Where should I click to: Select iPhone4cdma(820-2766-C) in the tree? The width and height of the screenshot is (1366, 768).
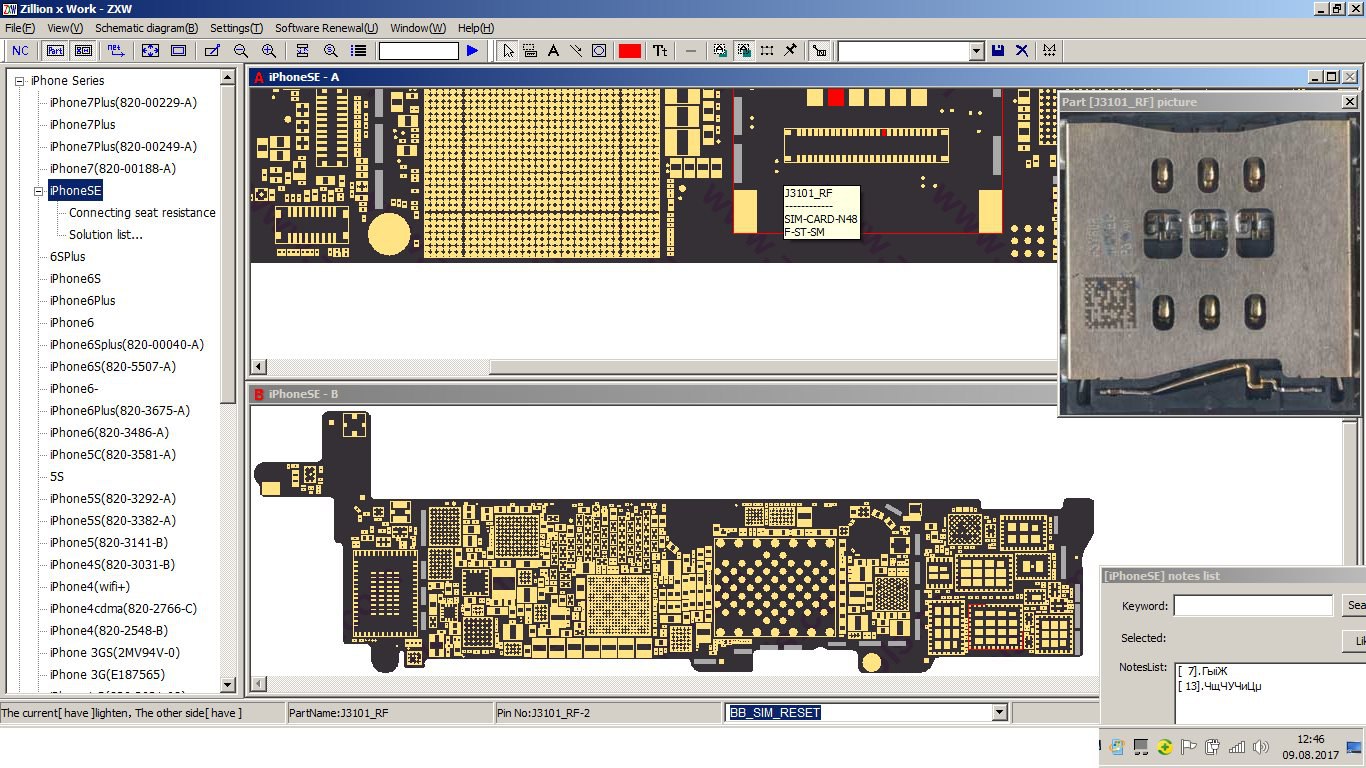click(x=123, y=609)
